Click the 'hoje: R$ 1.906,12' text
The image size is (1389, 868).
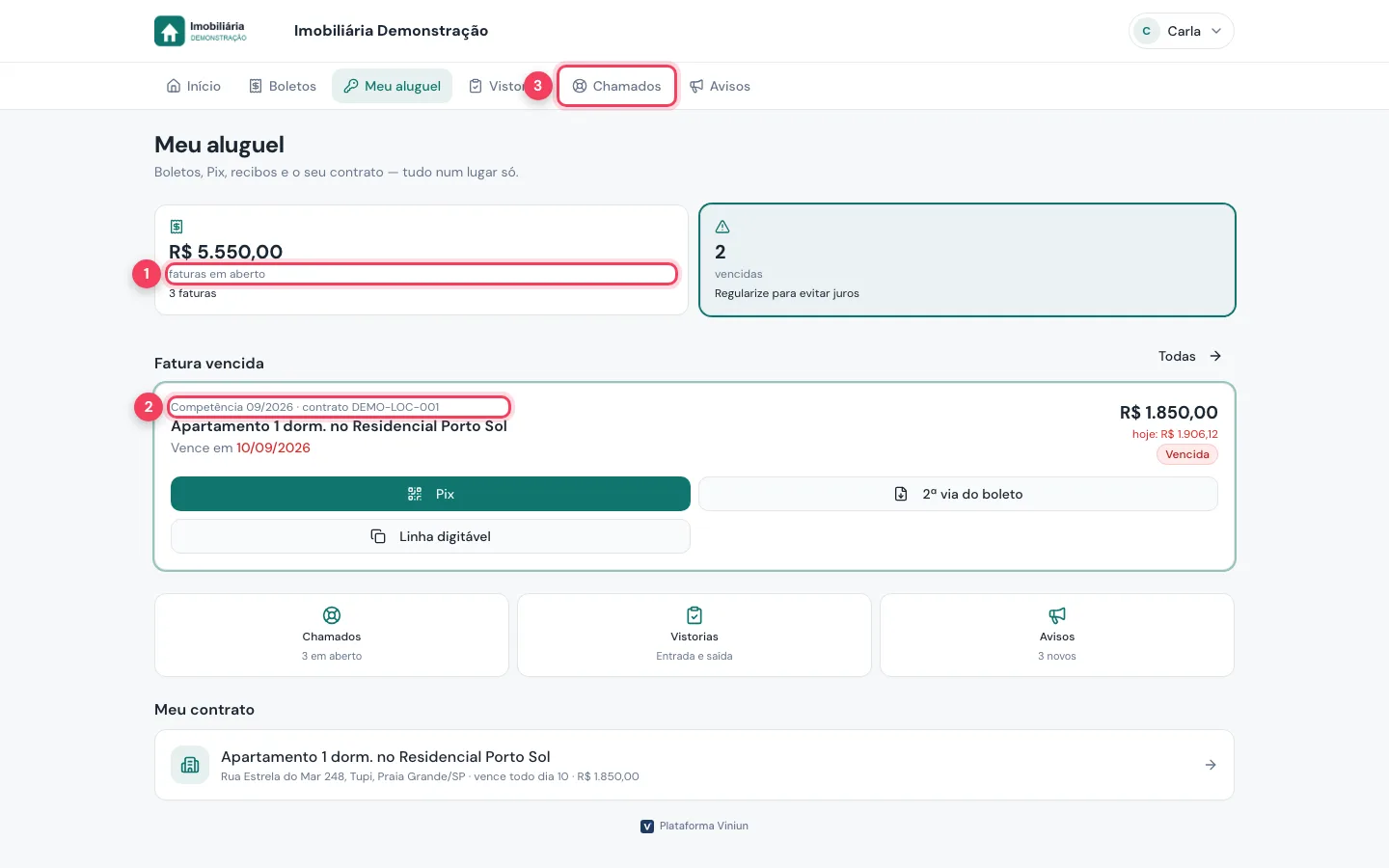pos(1175,434)
